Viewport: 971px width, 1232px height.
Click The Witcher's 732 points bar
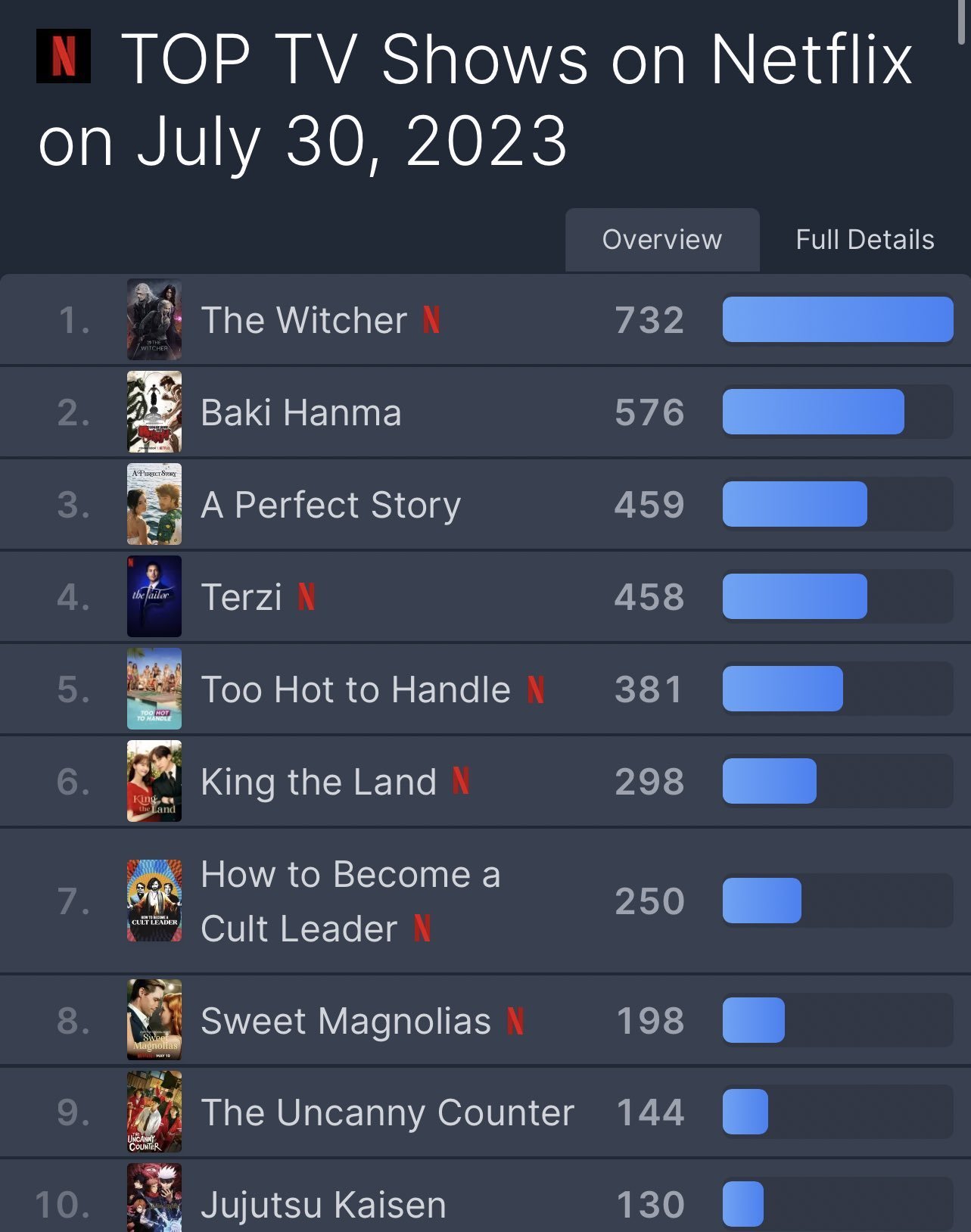837,320
